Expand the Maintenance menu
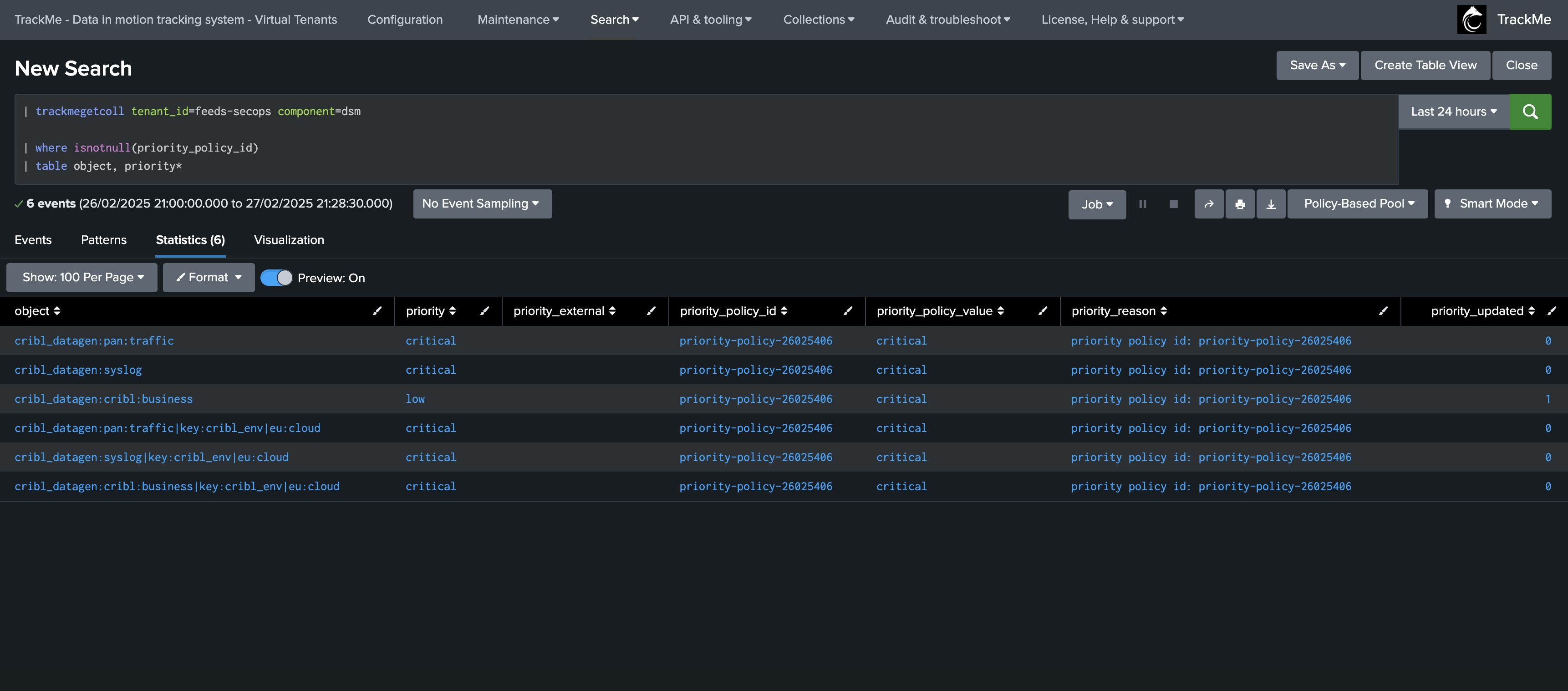Screen dimensions: 1568x691 pos(518,20)
